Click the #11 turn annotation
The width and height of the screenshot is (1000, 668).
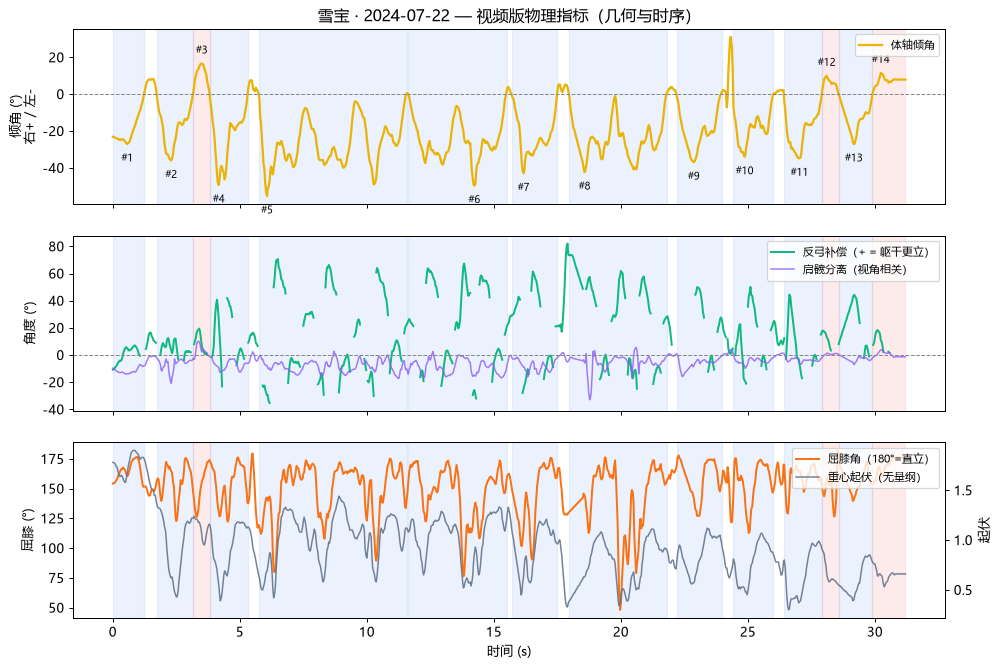799,172
